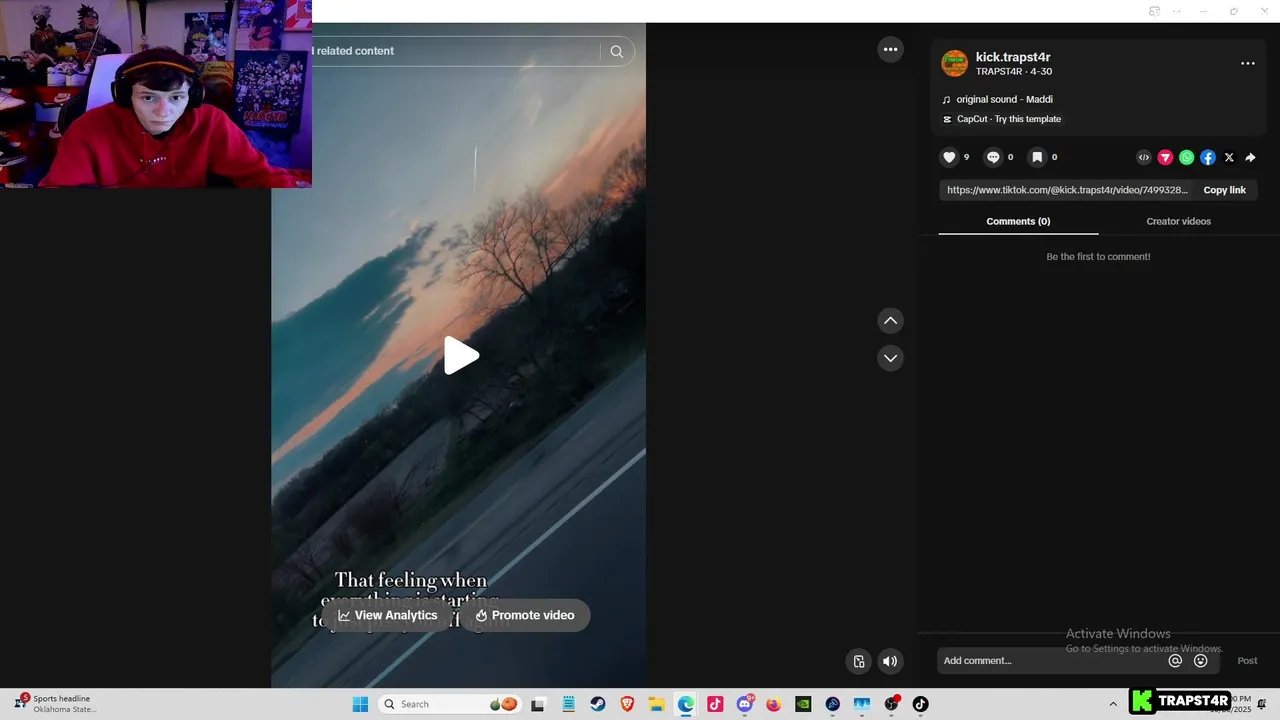Image resolution: width=1280 pixels, height=720 pixels.
Task: Open Task View on the taskbar
Action: 537,704
